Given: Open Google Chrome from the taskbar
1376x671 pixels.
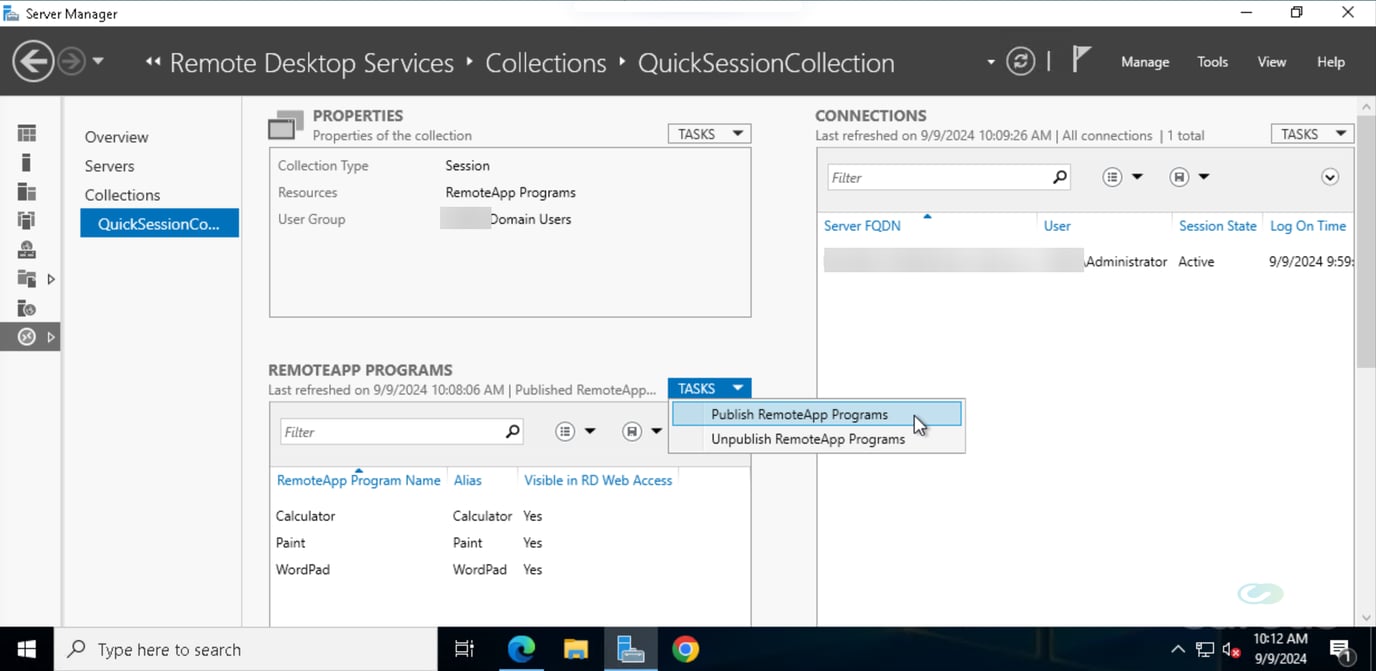Looking at the screenshot, I should (x=685, y=649).
